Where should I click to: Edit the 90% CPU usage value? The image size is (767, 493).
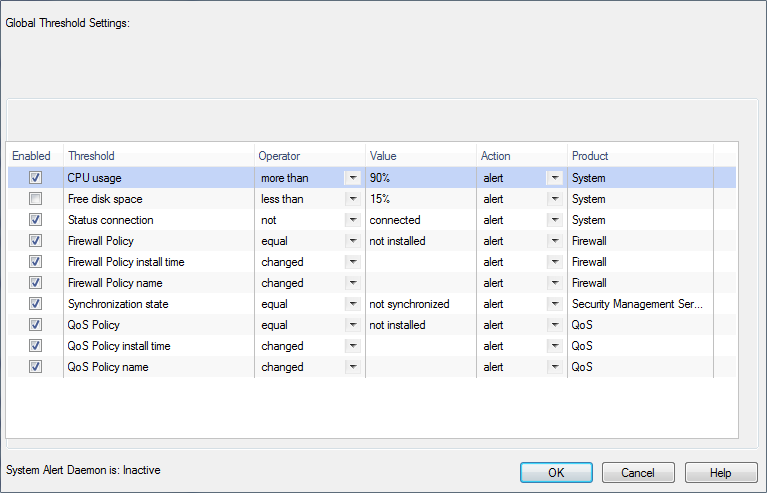(420, 178)
